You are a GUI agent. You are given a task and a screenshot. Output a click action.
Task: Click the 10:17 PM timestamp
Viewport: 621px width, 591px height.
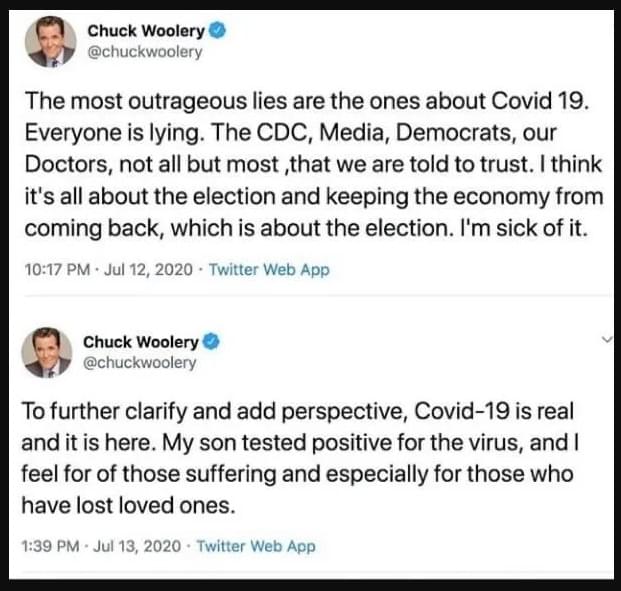click(x=57, y=270)
